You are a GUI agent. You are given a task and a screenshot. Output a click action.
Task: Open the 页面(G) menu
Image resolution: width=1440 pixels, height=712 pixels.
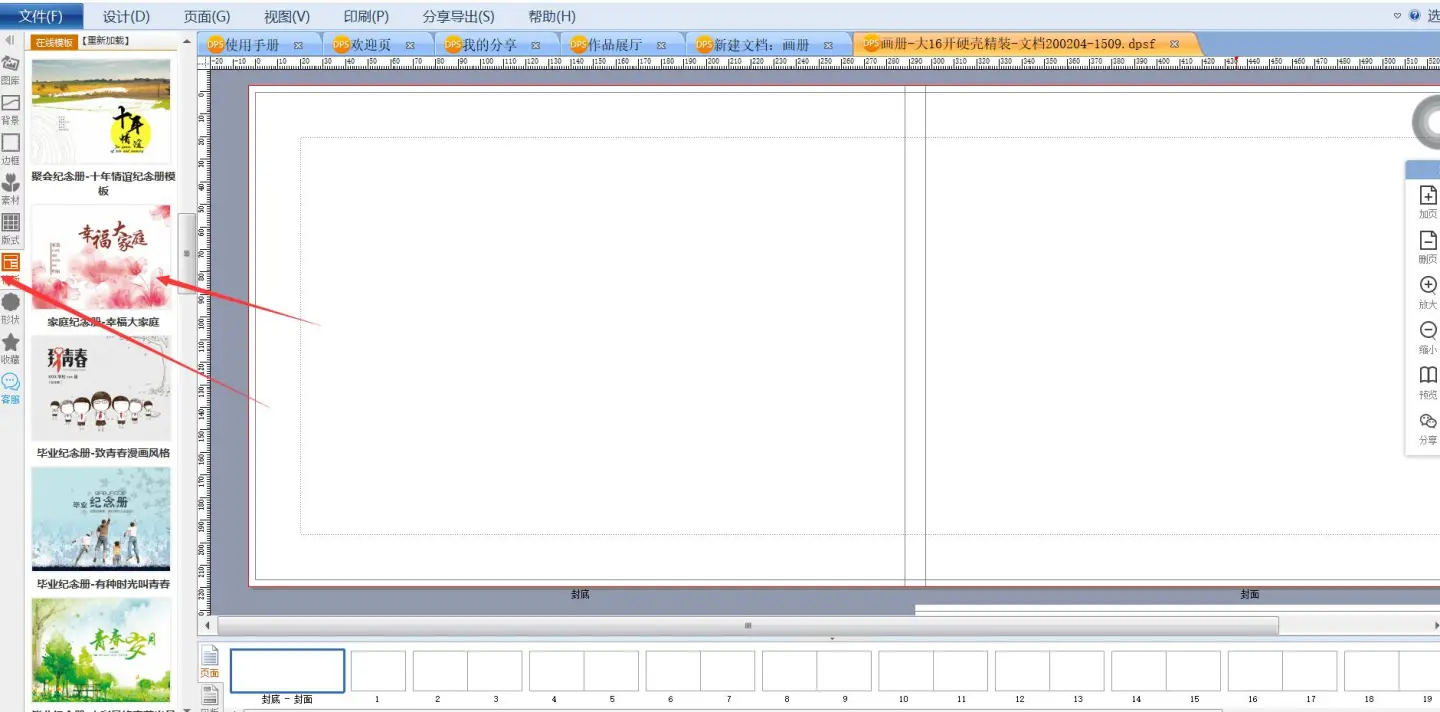coord(207,16)
